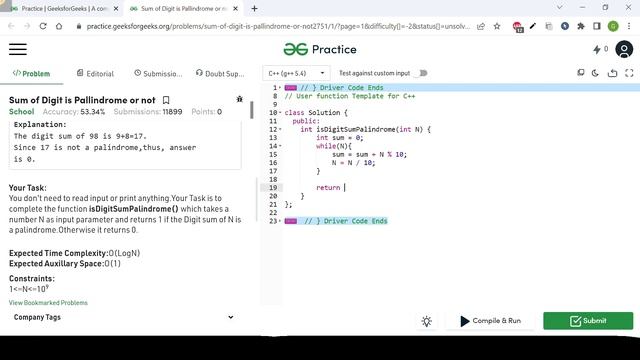
Task: Close the Sum of Digit browser tab
Action: 236,9
